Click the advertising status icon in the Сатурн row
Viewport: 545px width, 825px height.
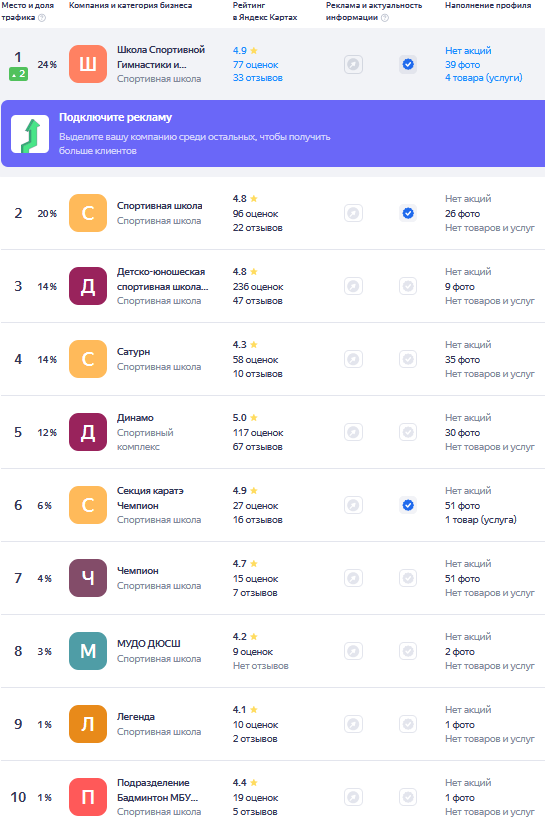(x=354, y=359)
